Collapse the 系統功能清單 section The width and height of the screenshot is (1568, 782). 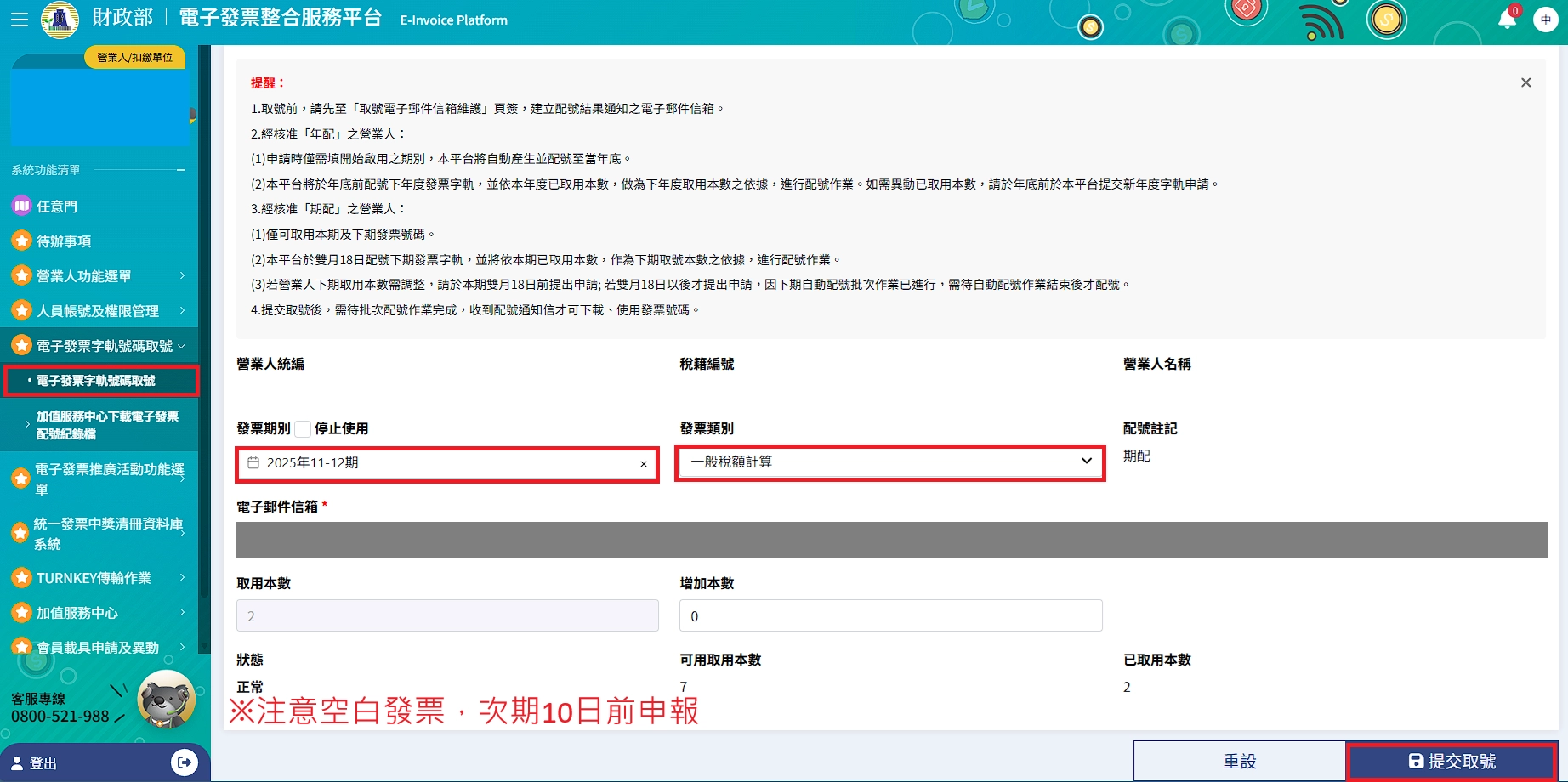coord(181,170)
